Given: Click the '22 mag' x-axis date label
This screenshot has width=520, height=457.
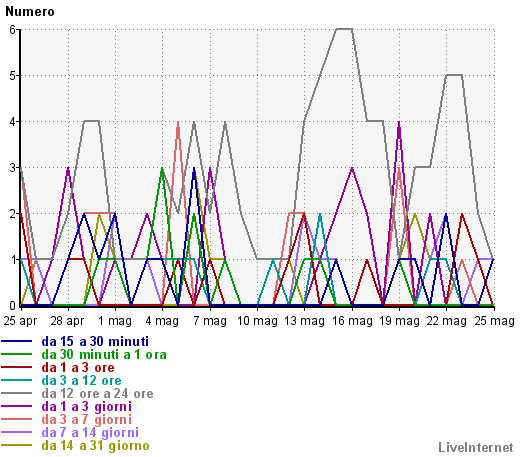Looking at the screenshot, I should [447, 321].
